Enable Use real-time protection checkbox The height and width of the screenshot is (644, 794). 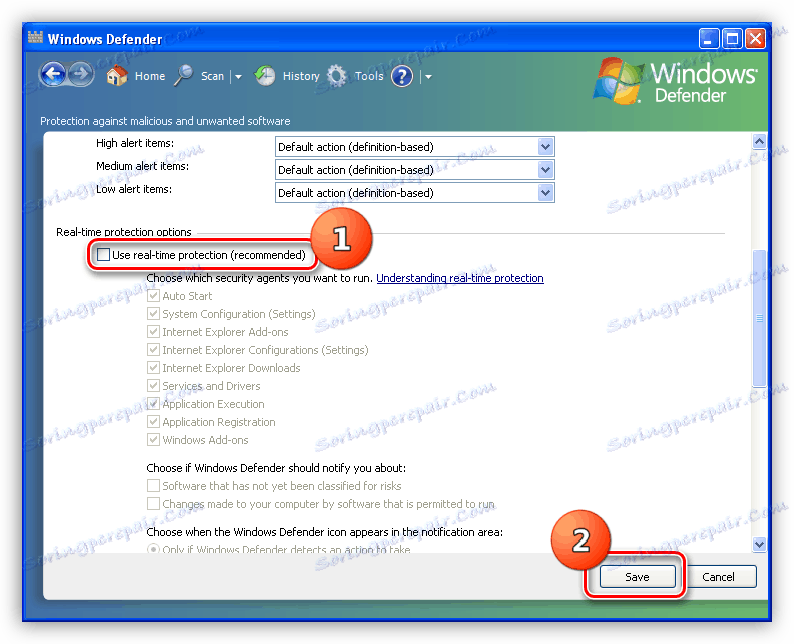(103, 254)
